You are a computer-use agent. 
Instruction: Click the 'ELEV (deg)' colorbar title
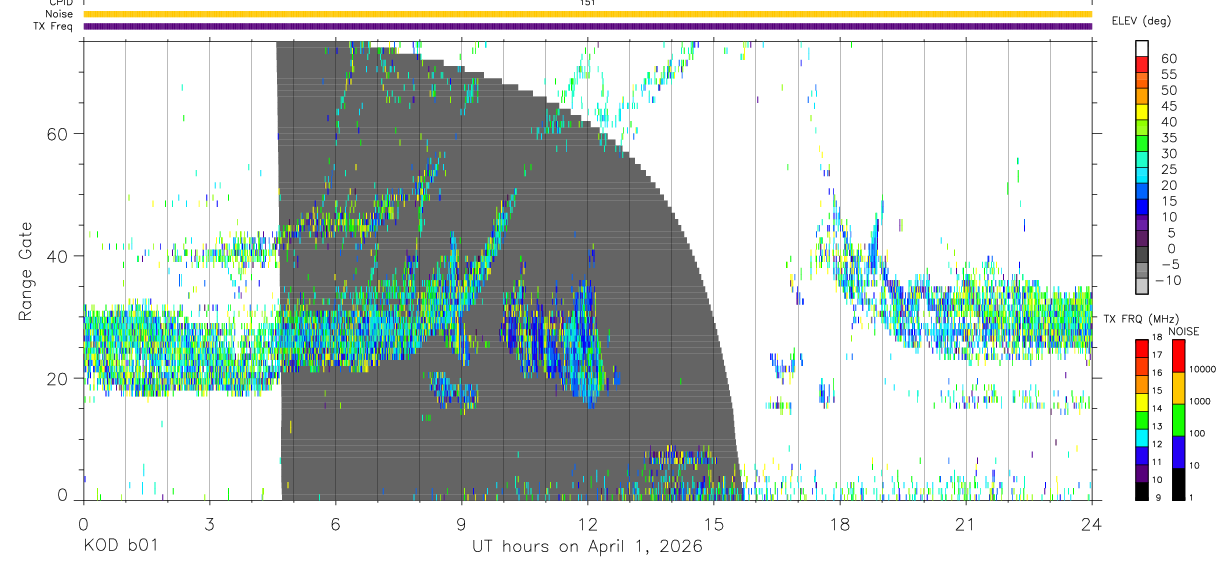(1141, 21)
